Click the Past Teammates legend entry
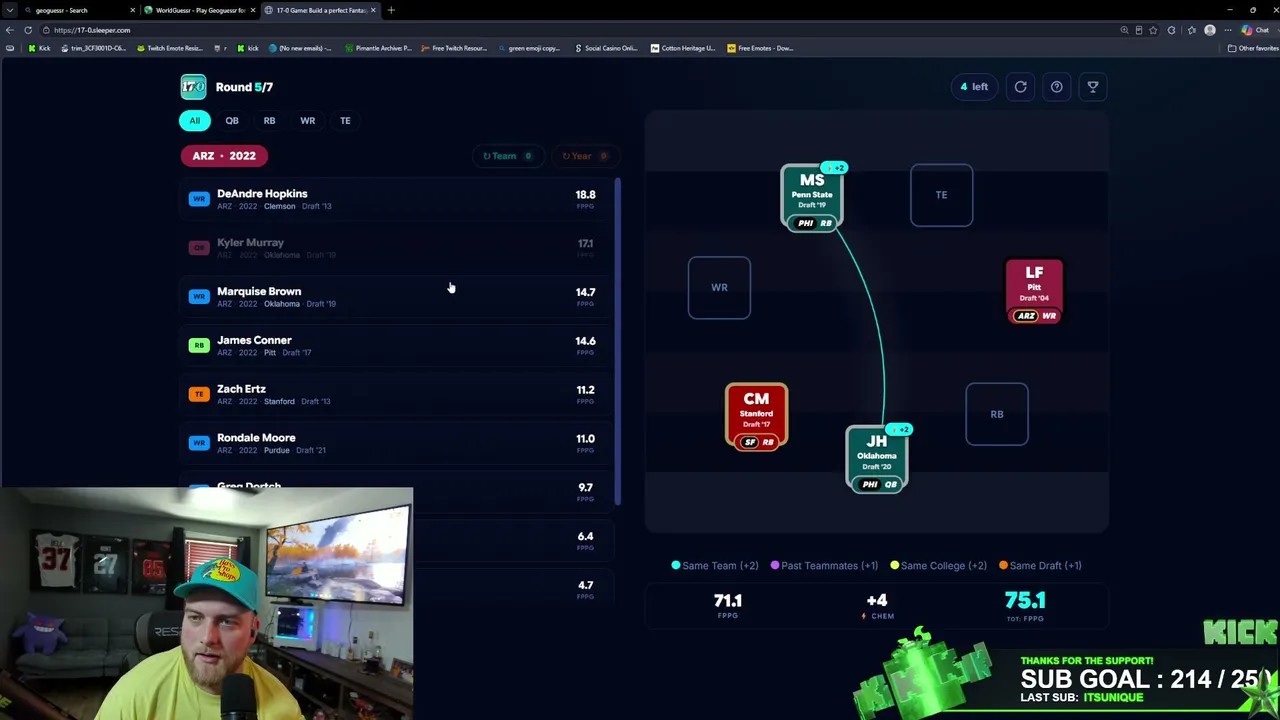Viewport: 1280px width, 720px height. click(x=824, y=566)
